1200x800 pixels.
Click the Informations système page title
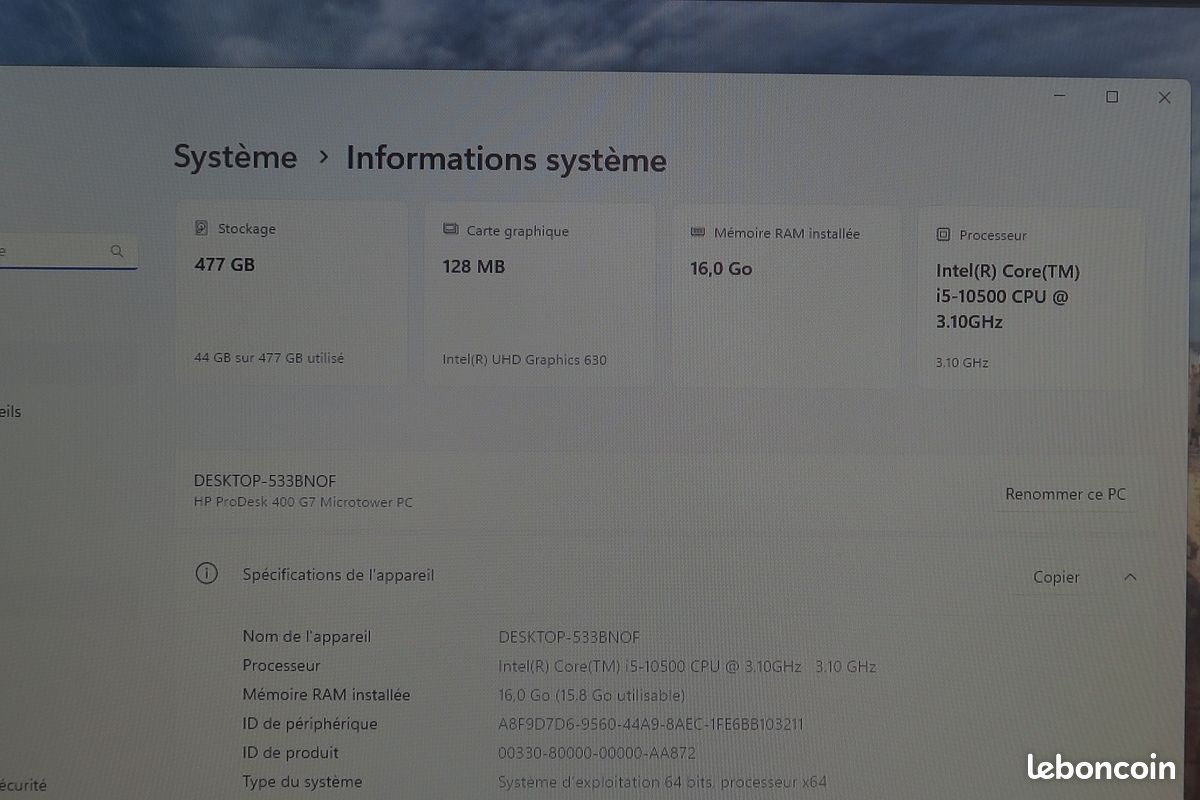(x=506, y=159)
